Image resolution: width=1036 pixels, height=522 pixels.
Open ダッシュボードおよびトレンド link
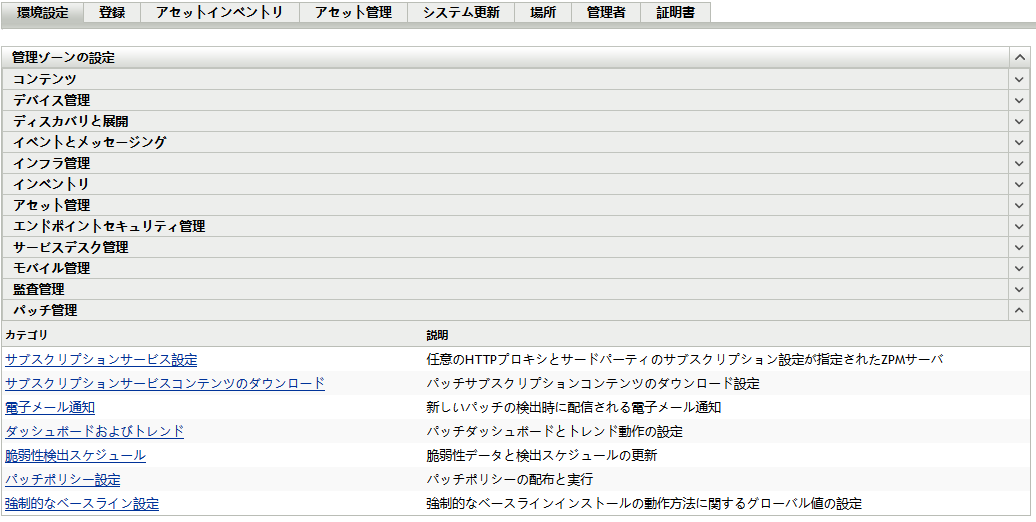[94, 431]
